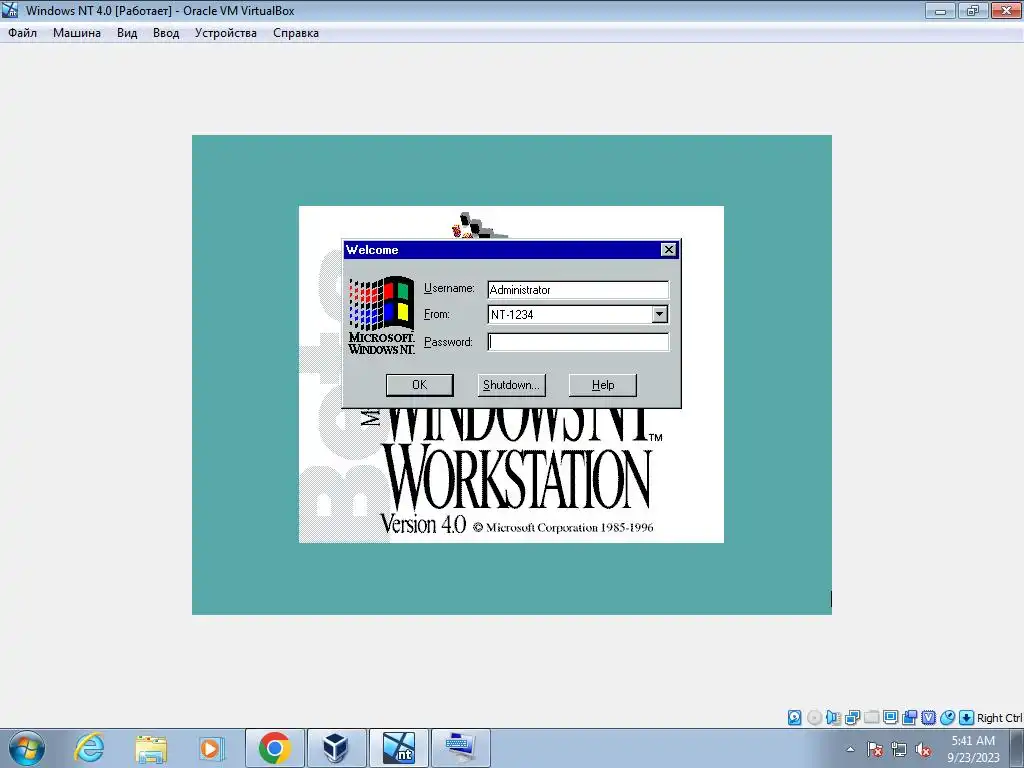Click the VirtualBox window title bar icon
This screenshot has height=768, width=1024.
coord(10,10)
